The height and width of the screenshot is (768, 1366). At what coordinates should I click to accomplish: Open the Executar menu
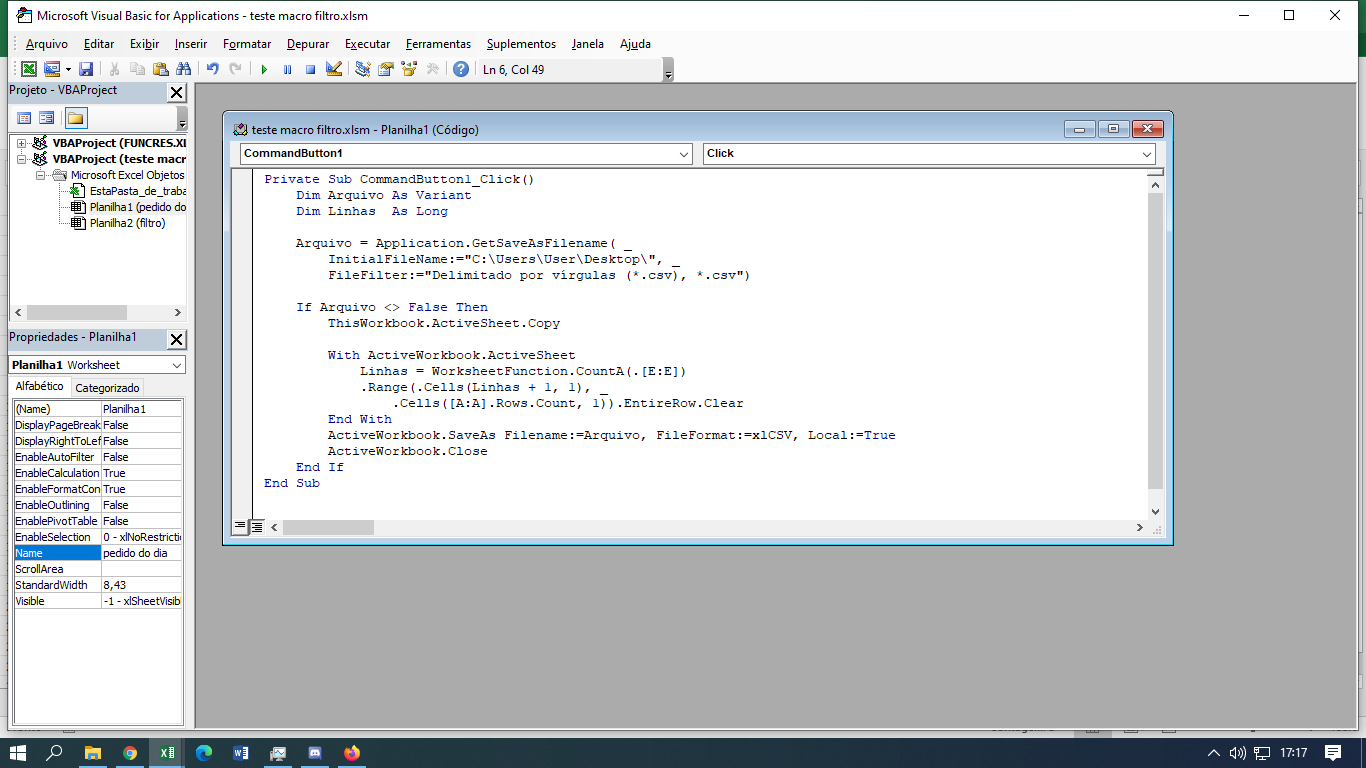tap(367, 44)
